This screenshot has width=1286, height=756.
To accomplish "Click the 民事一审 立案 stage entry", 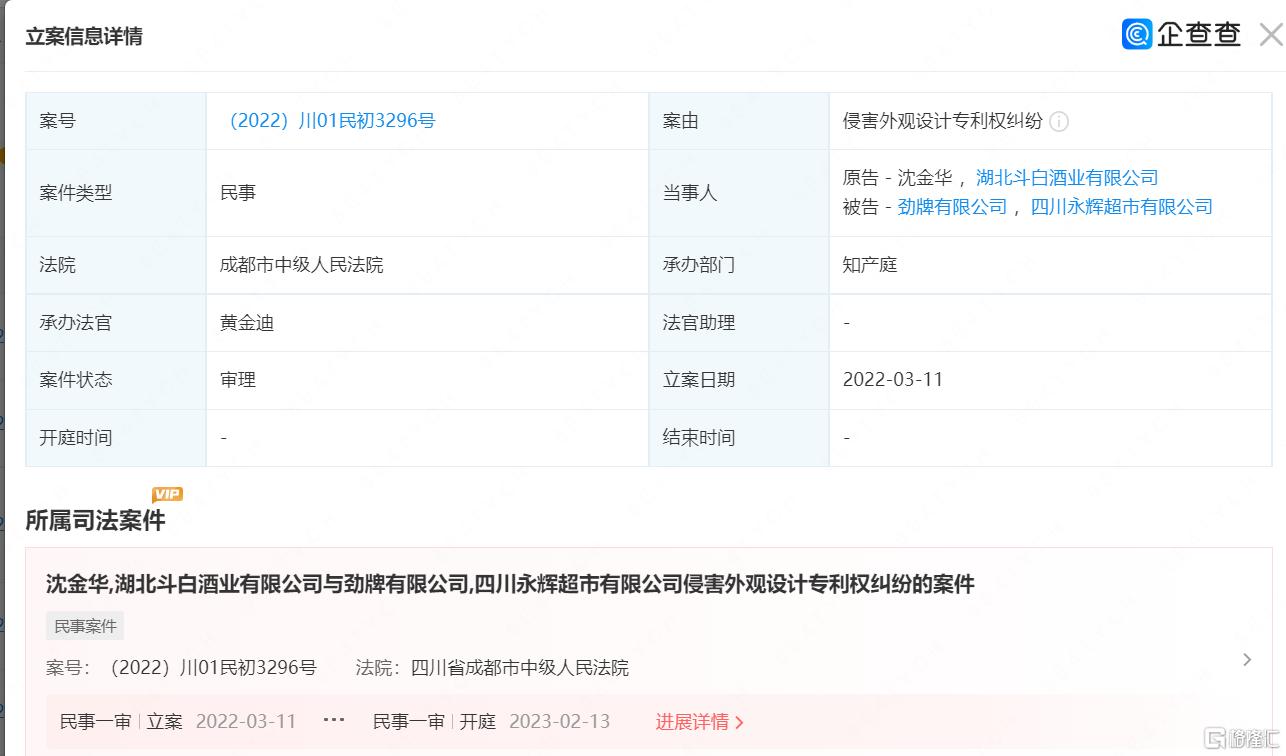I will click(x=178, y=722).
